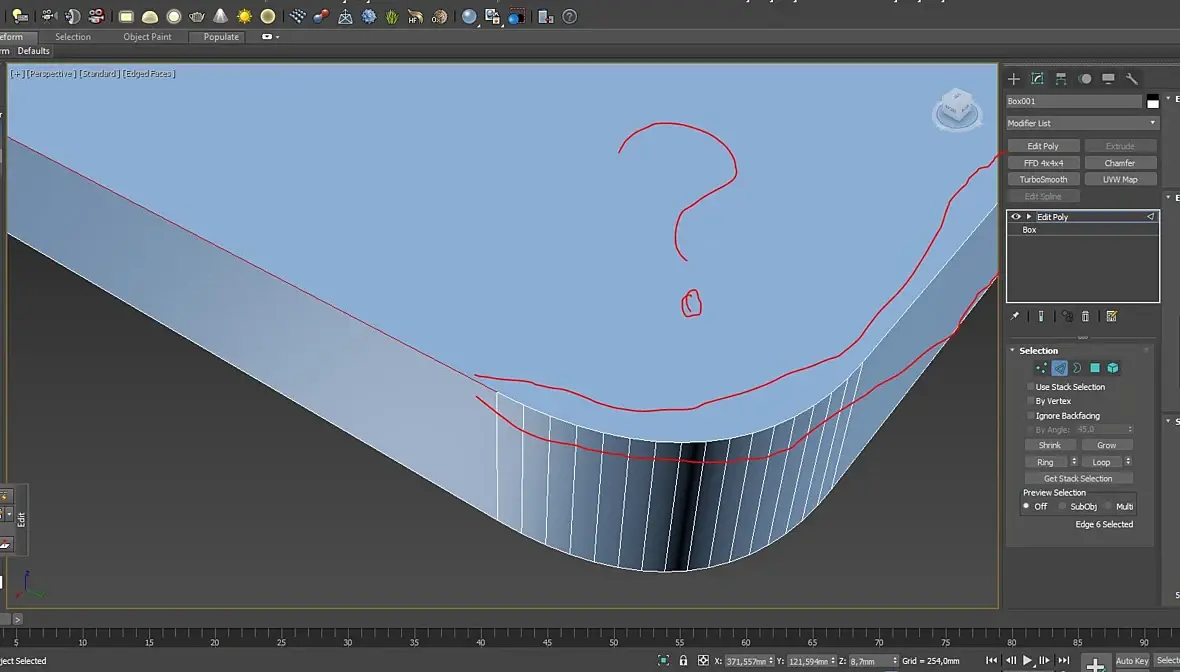Select Polygon sub-object level icon
The height and width of the screenshot is (672, 1180).
pyautogui.click(x=1095, y=368)
